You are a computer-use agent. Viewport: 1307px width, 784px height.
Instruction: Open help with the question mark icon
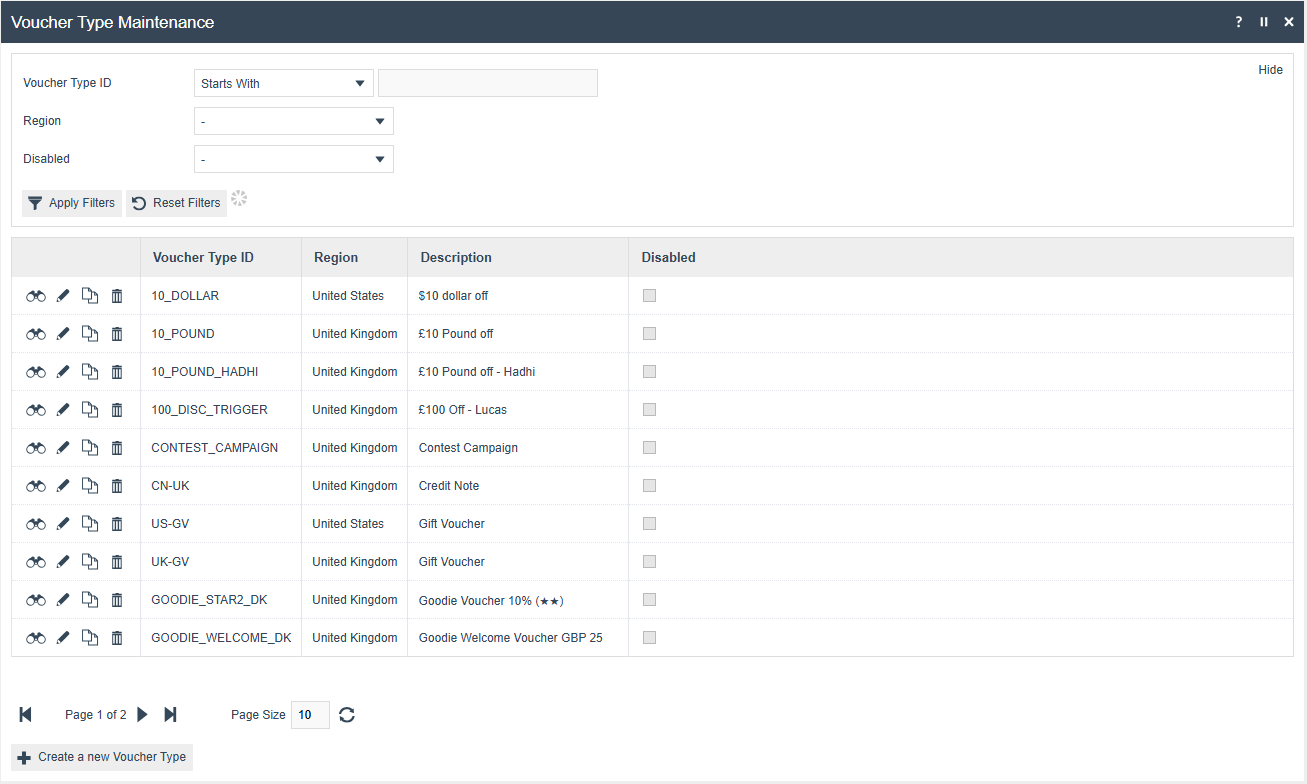coord(1239,22)
